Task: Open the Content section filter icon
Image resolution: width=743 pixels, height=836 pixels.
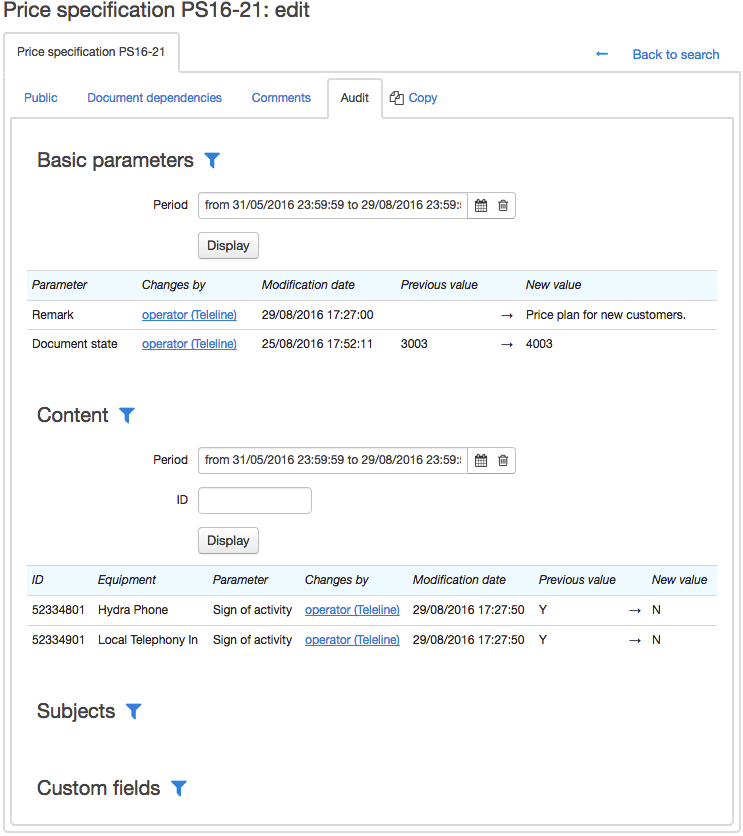Action: (127, 415)
